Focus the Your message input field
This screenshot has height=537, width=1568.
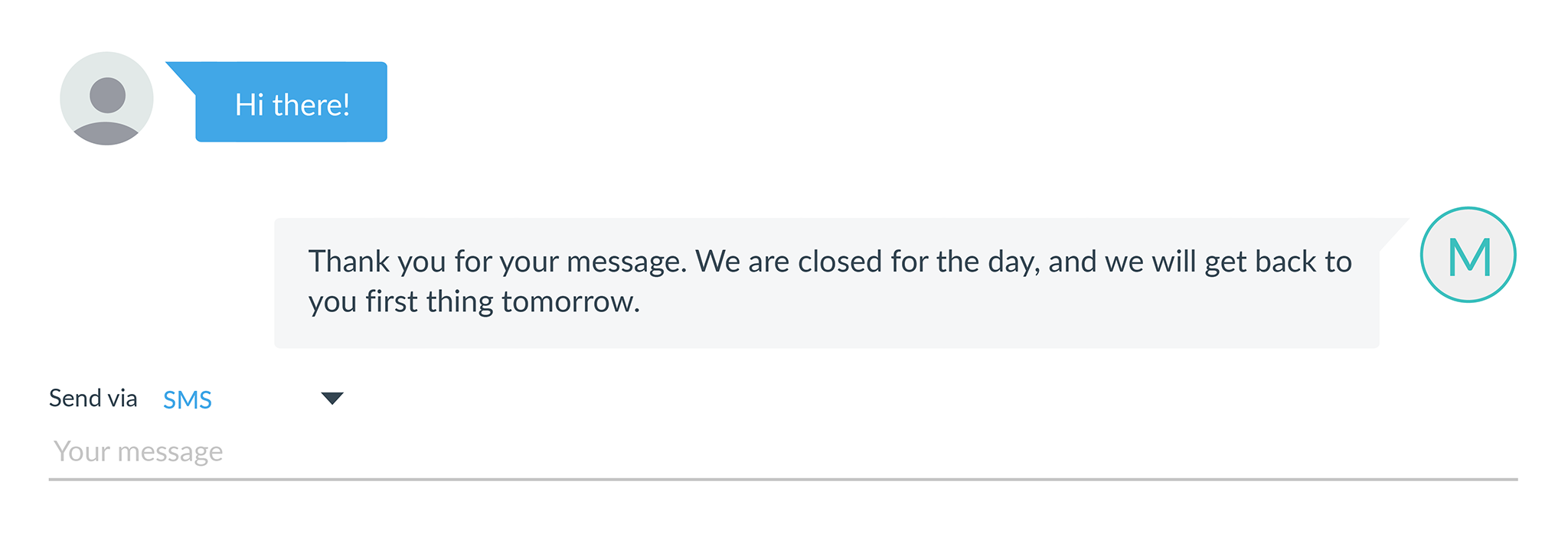(783, 452)
